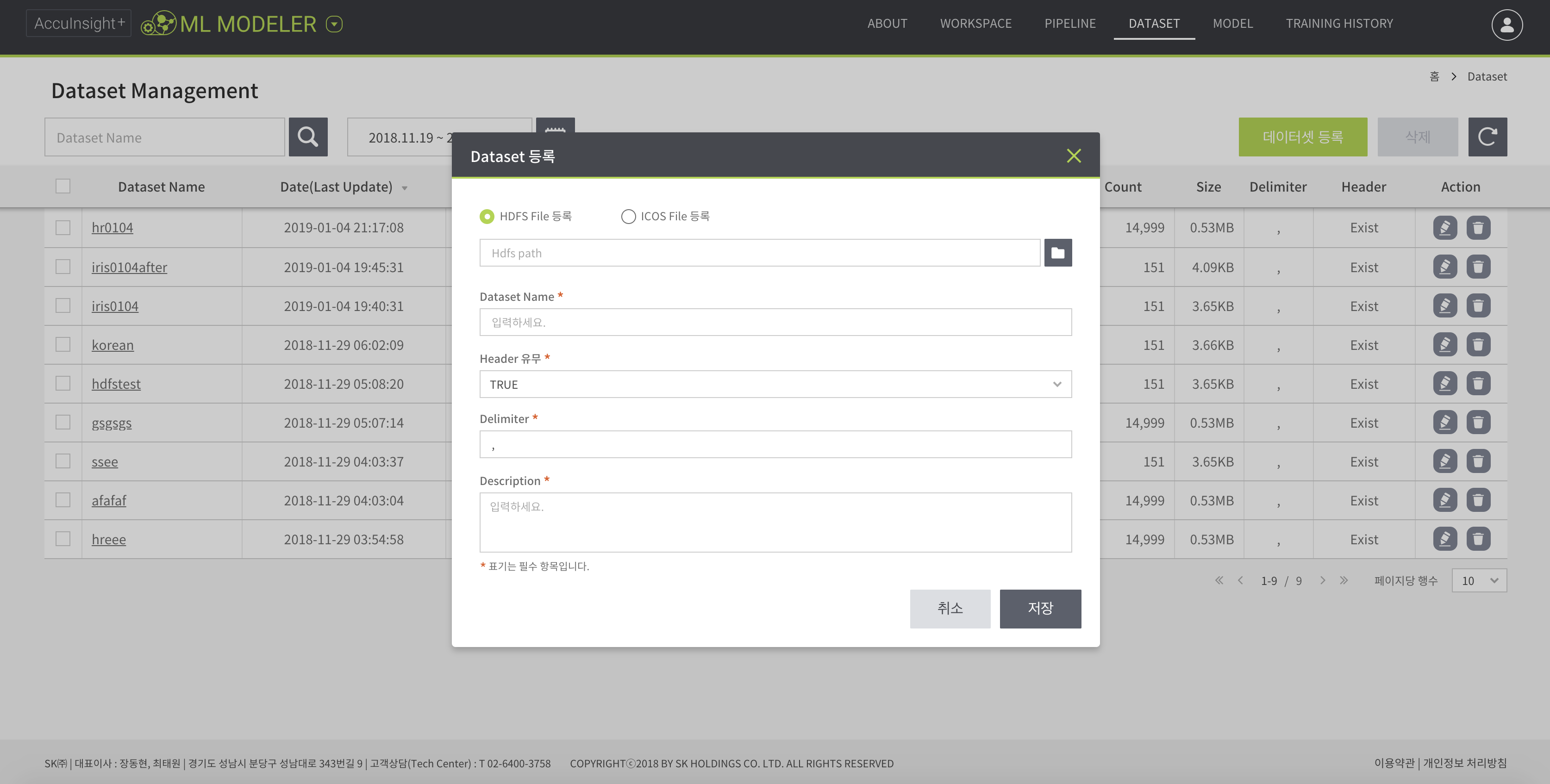1550x784 pixels.
Task: Edit the afafaf dataset
Action: click(x=1445, y=500)
